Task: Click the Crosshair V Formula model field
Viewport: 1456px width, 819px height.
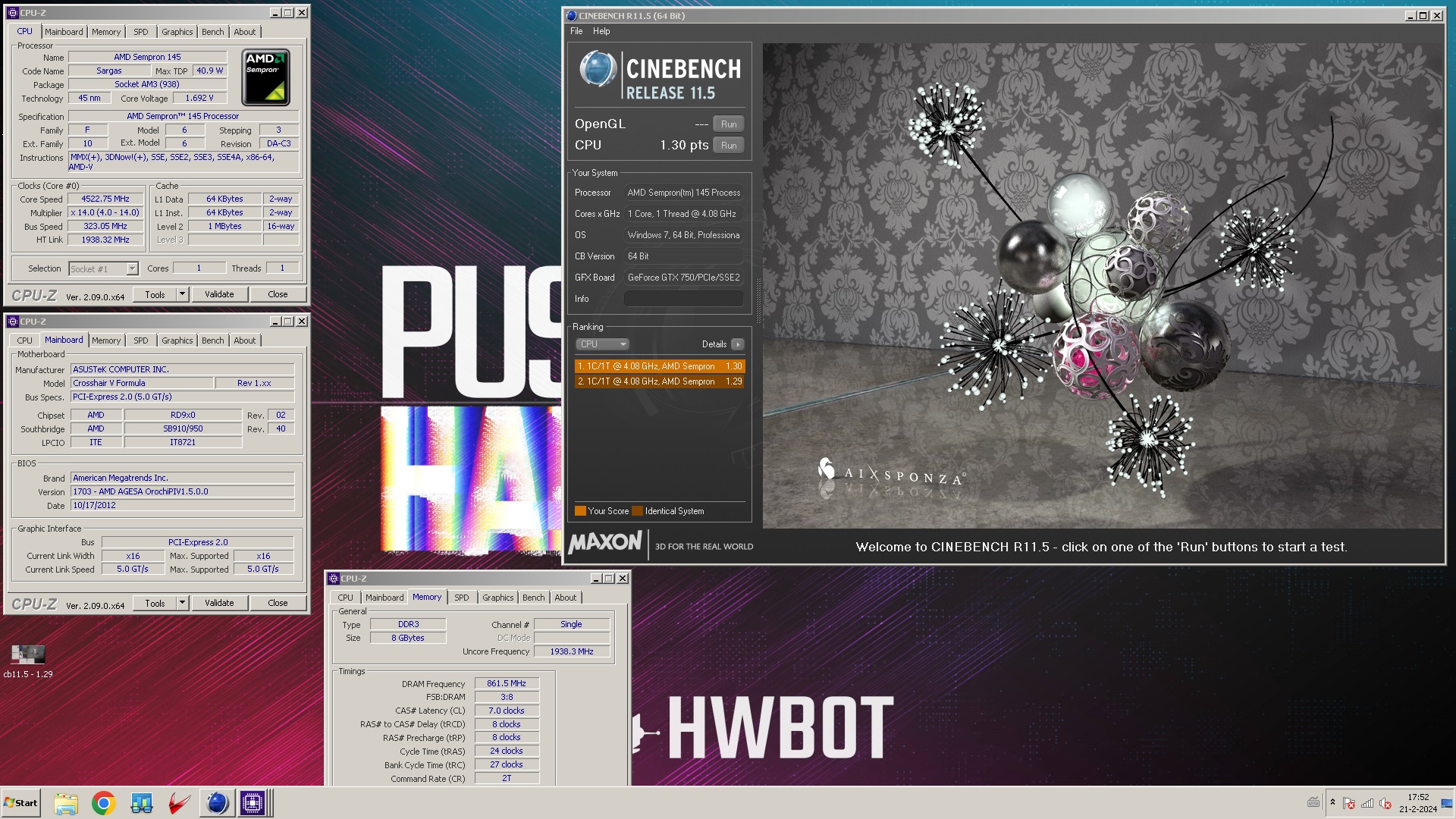Action: tap(142, 383)
